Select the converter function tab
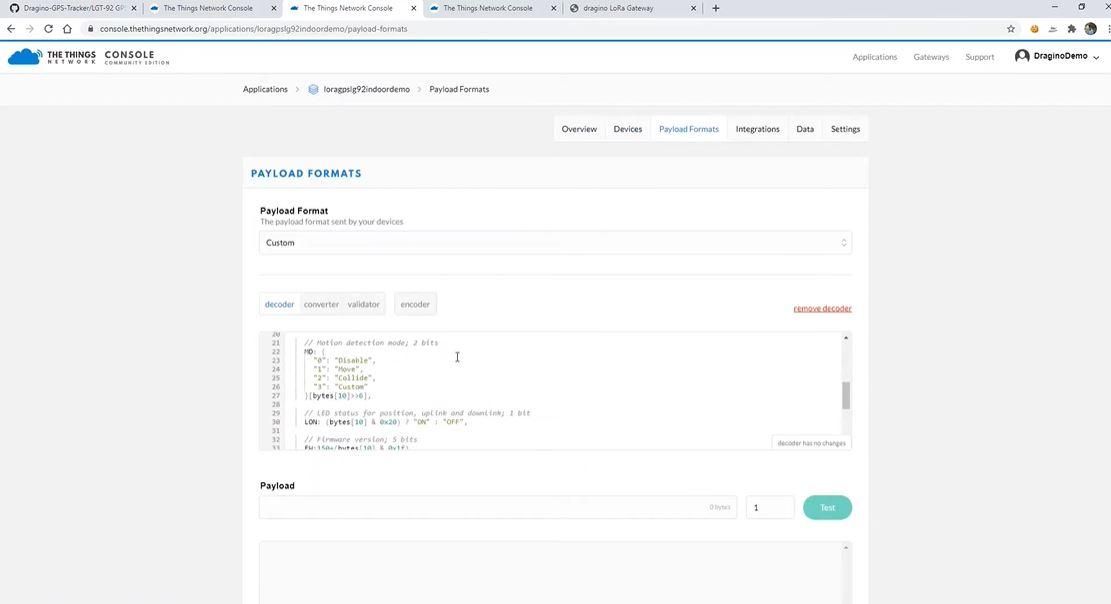This screenshot has width=1111, height=604. pyautogui.click(x=321, y=304)
